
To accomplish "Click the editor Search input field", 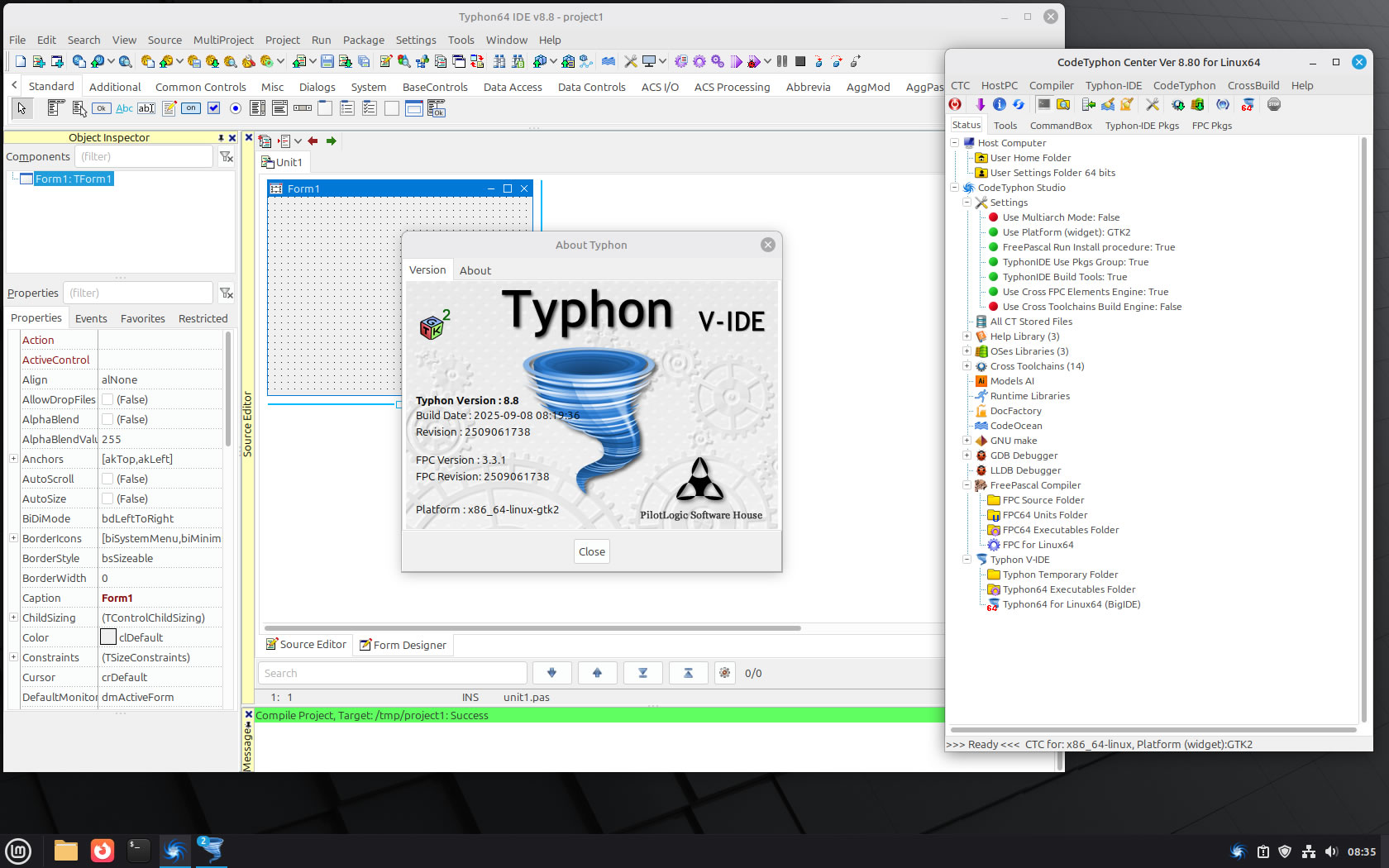I will click(x=392, y=673).
